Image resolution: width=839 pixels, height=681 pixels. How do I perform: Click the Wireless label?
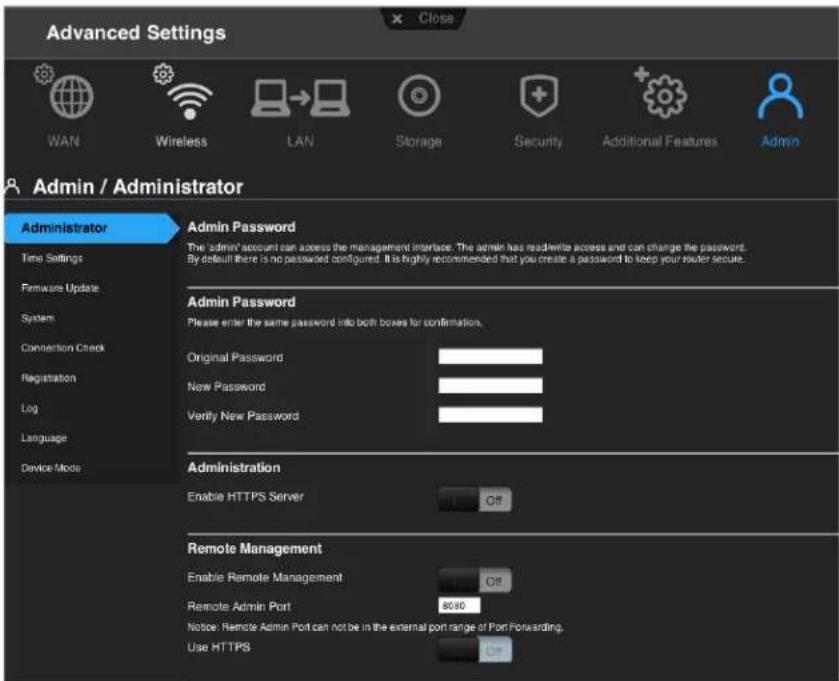[x=181, y=142]
